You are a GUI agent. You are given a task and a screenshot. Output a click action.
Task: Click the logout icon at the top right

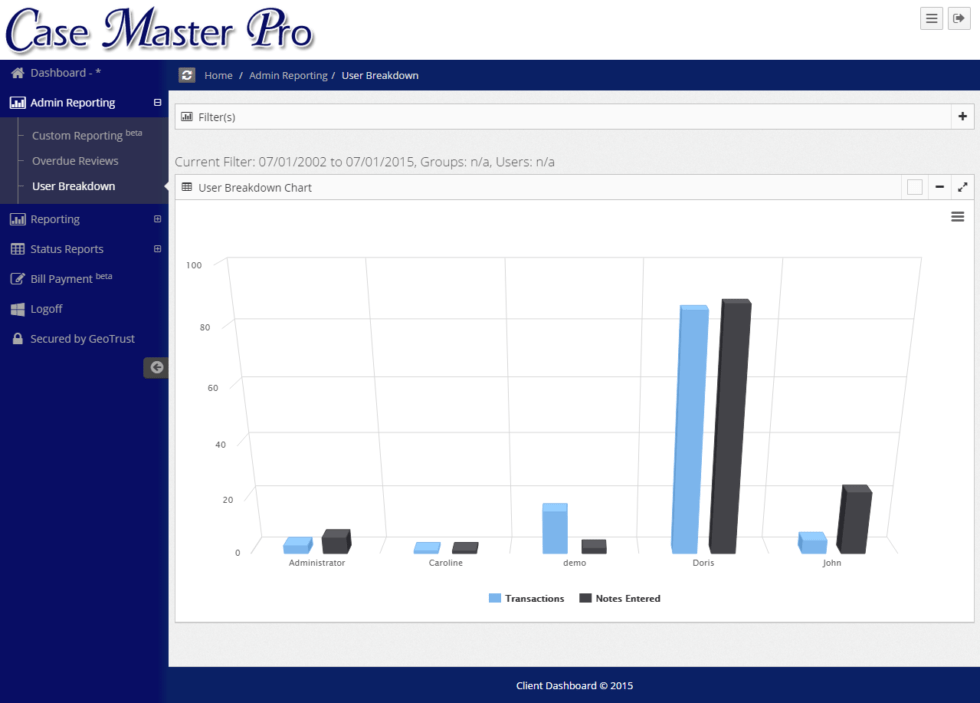959,18
